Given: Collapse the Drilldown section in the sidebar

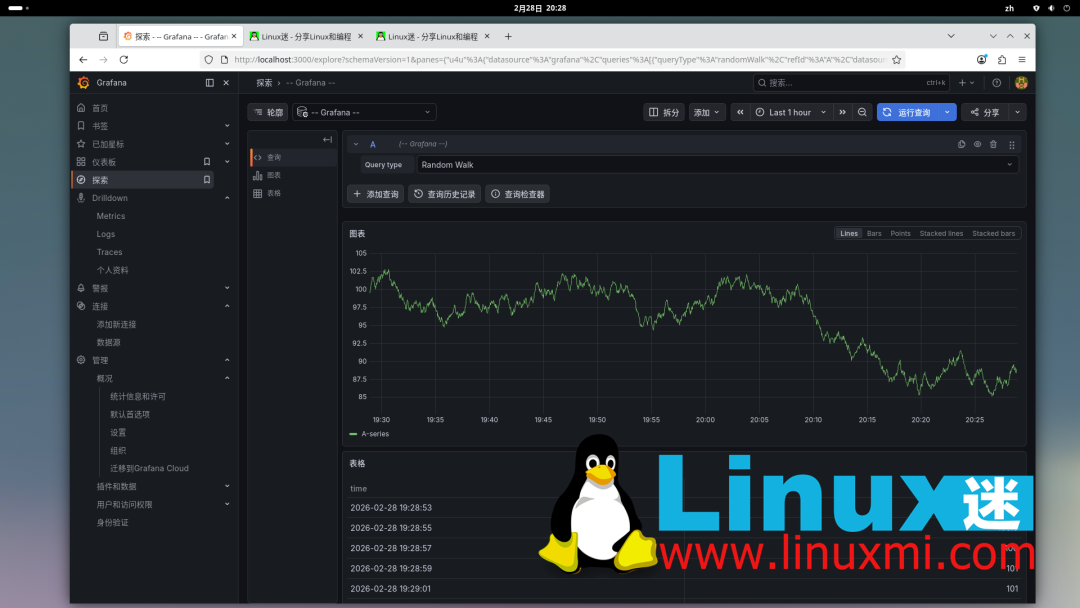Looking at the screenshot, I should point(225,197).
